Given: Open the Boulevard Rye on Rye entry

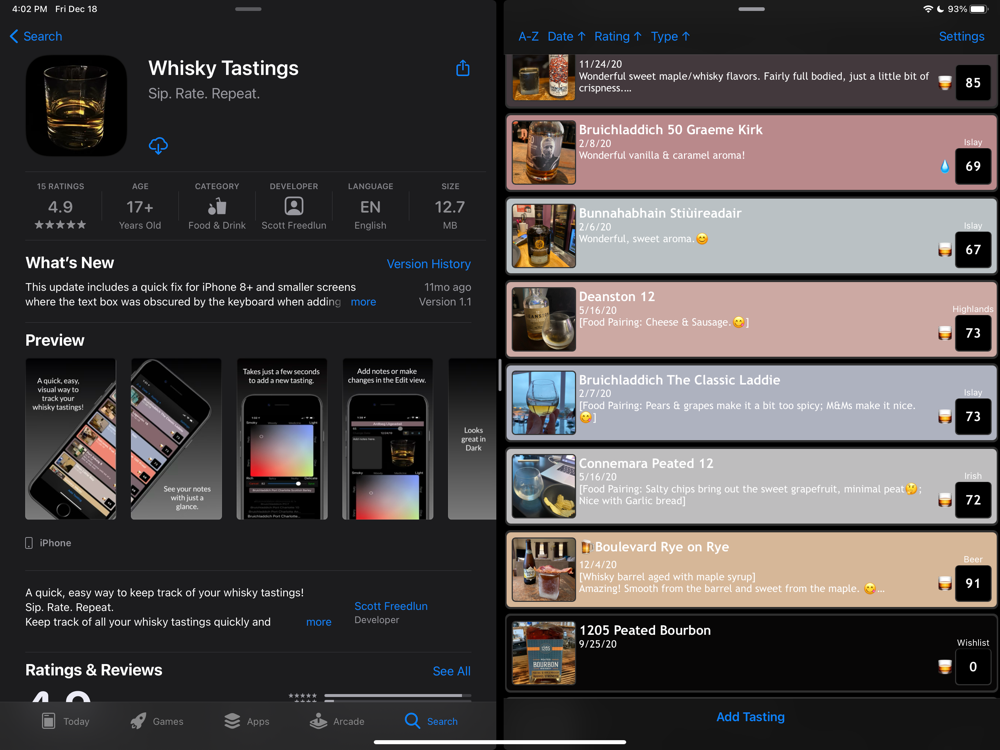Looking at the screenshot, I should pos(751,570).
